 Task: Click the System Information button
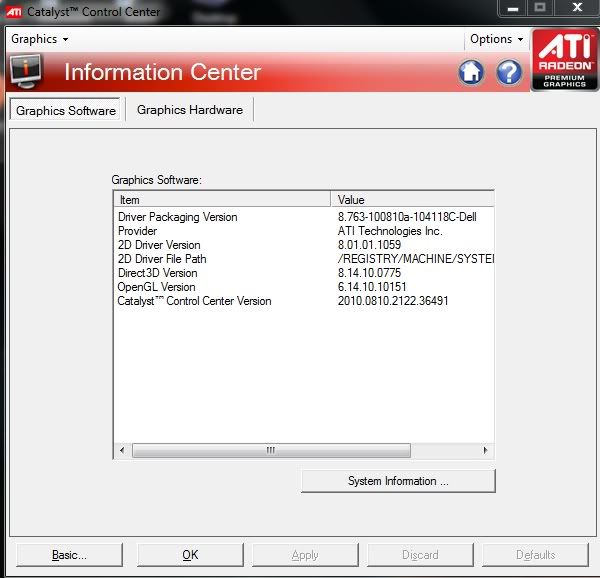coord(398,481)
